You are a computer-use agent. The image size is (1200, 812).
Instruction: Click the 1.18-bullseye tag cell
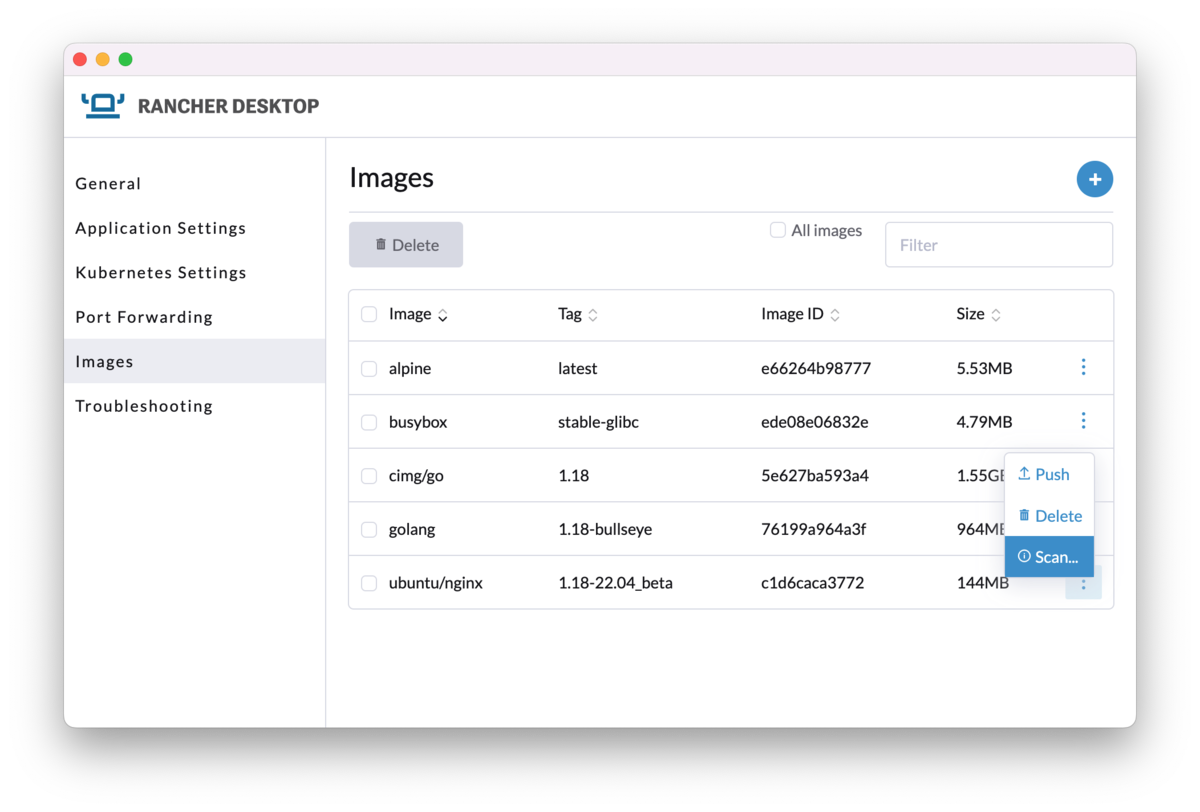click(605, 529)
